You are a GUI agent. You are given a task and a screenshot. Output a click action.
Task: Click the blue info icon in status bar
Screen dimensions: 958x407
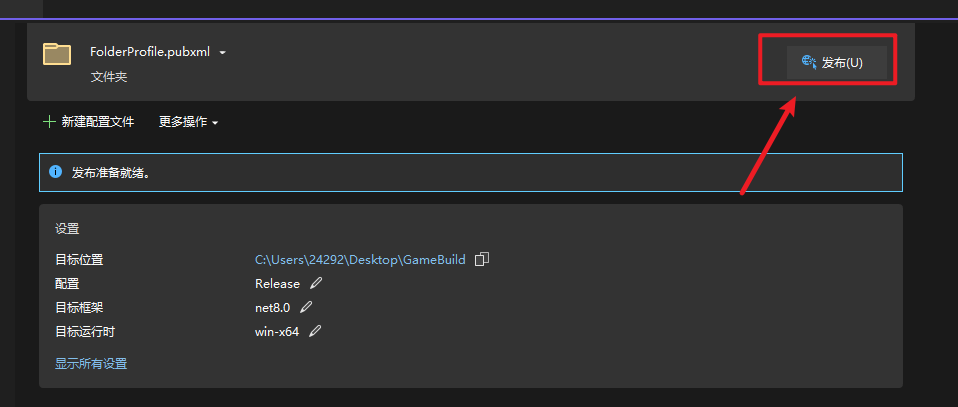point(56,172)
